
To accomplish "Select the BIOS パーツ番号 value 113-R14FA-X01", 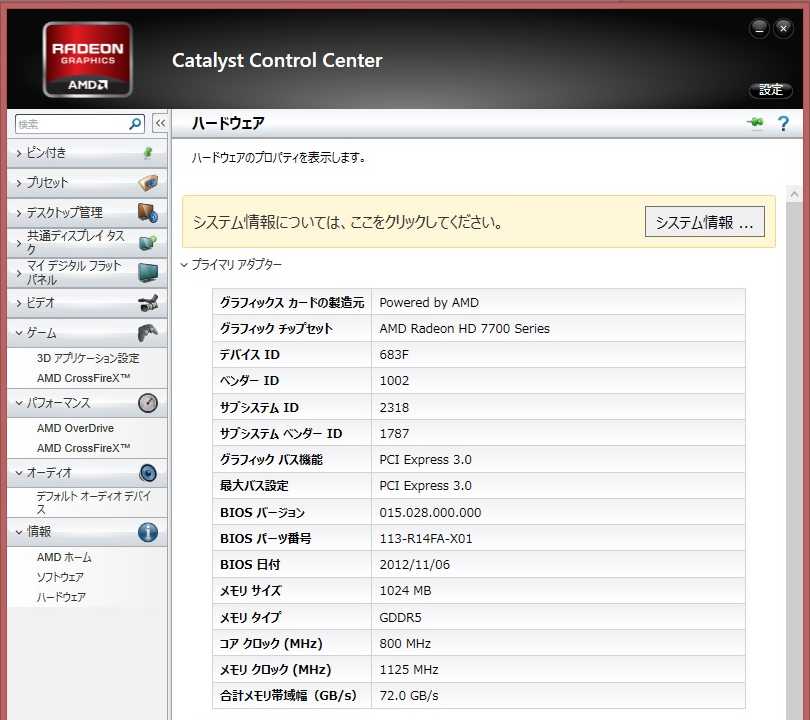I will 426,539.
